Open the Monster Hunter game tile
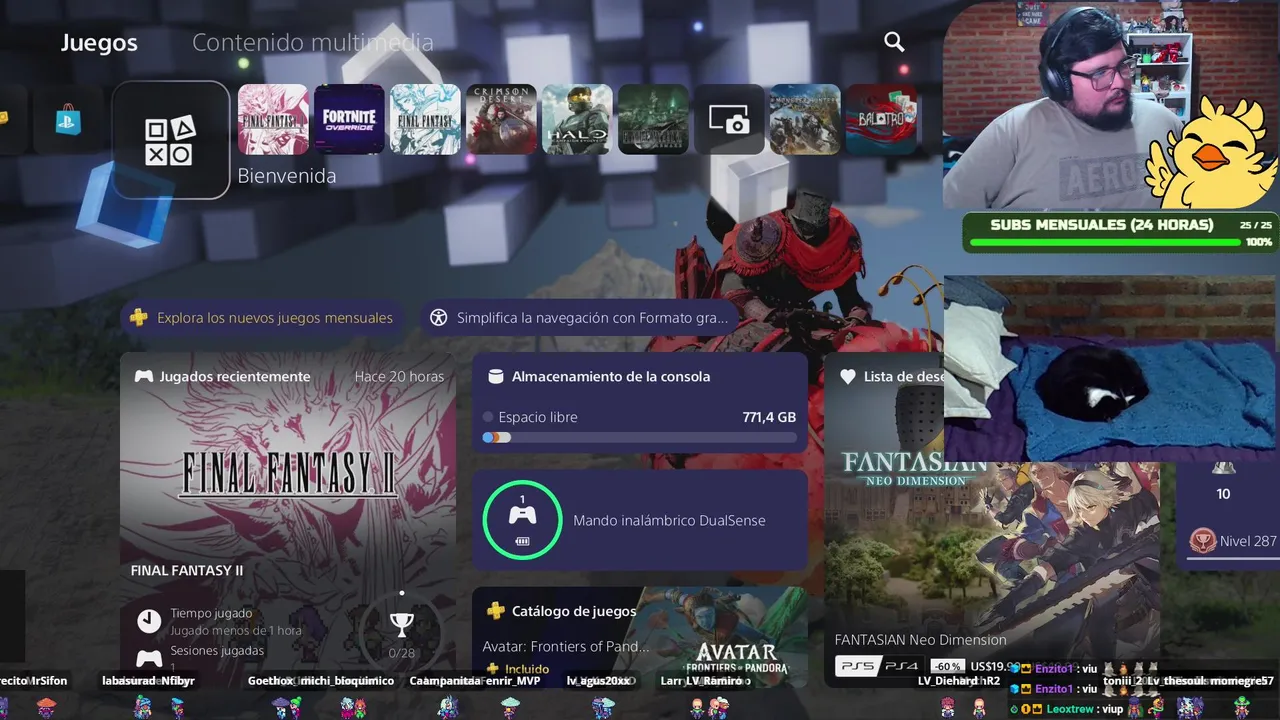The image size is (1280, 720). pos(805,119)
